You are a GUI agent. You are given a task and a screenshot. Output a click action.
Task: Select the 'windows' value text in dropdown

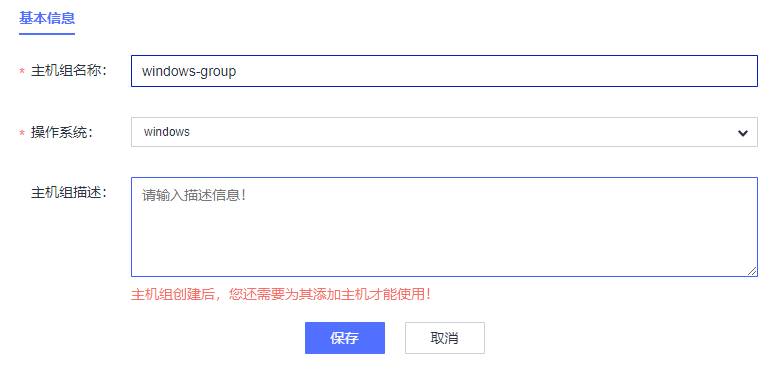167,132
